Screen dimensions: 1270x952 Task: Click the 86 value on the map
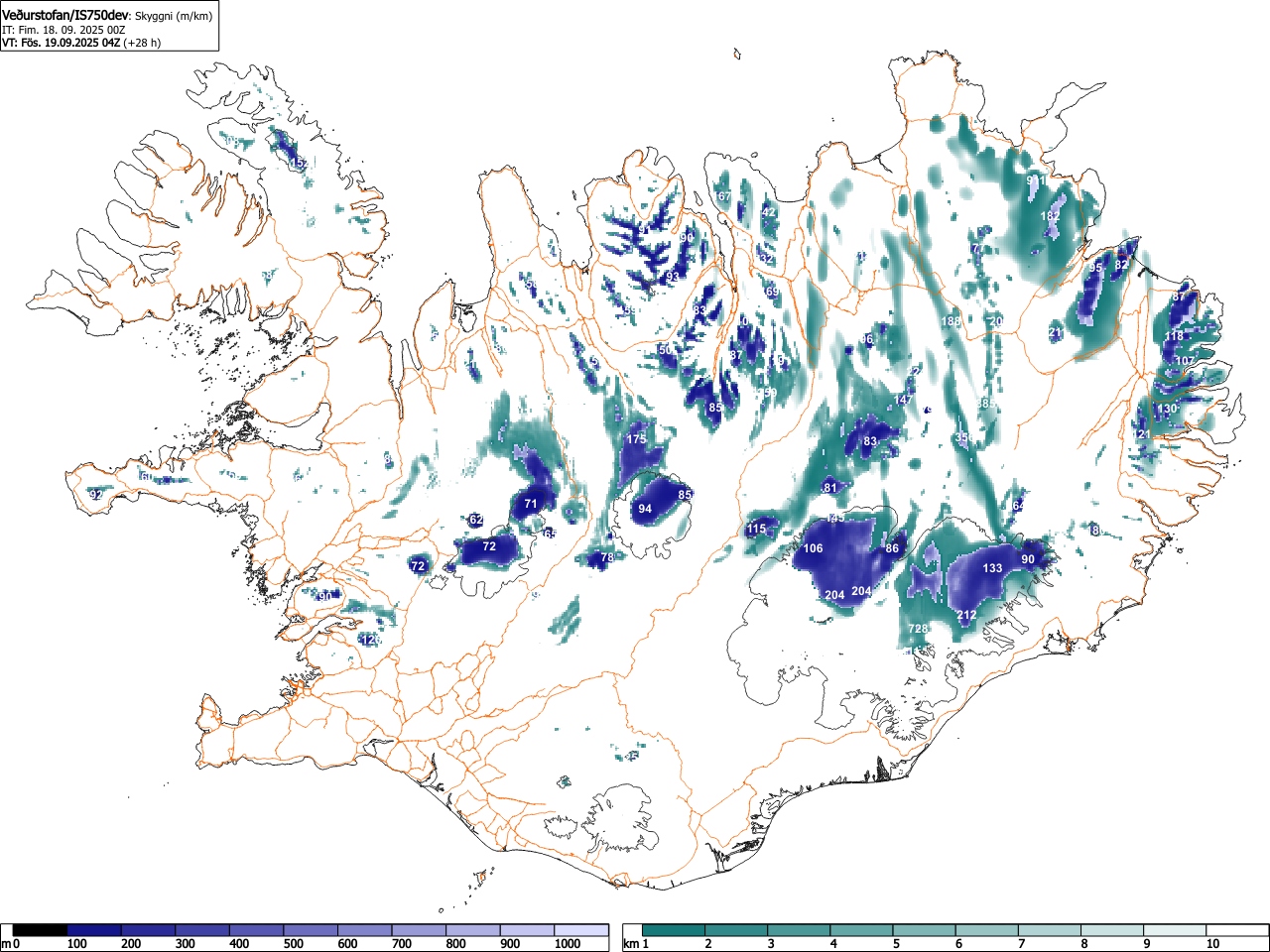(892, 548)
